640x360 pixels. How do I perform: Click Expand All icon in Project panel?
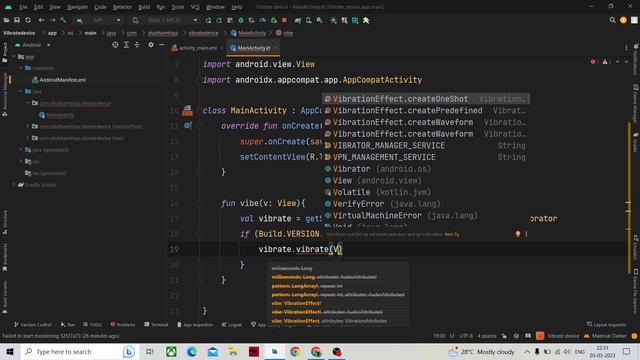[126, 45]
